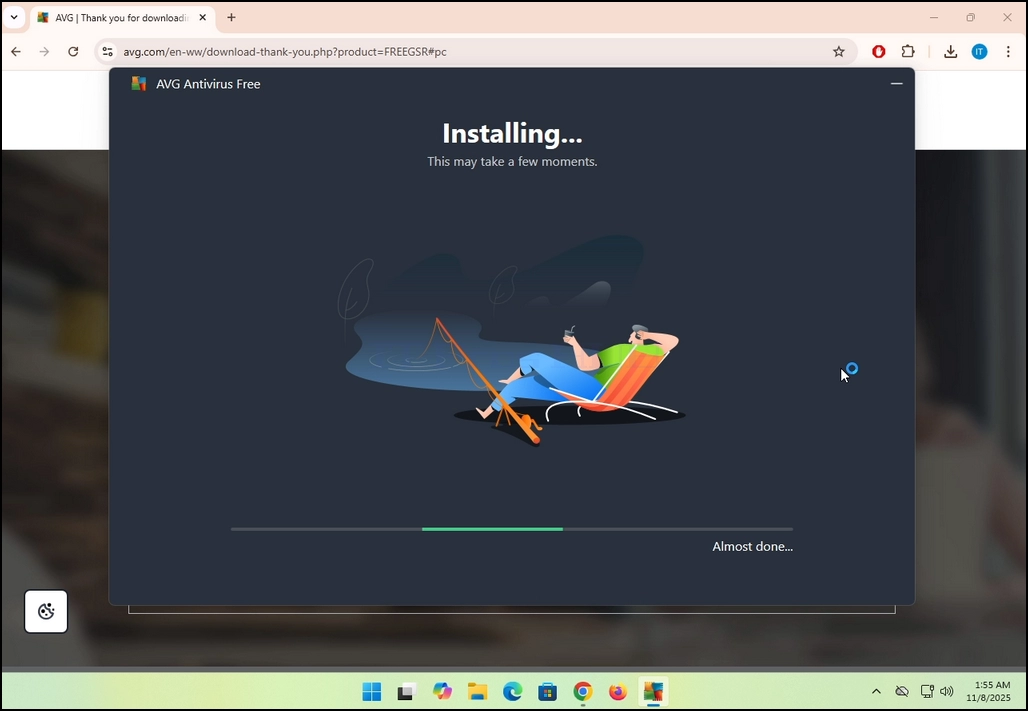
Task: Open the red Opera-style extension icon
Action: pos(879,51)
